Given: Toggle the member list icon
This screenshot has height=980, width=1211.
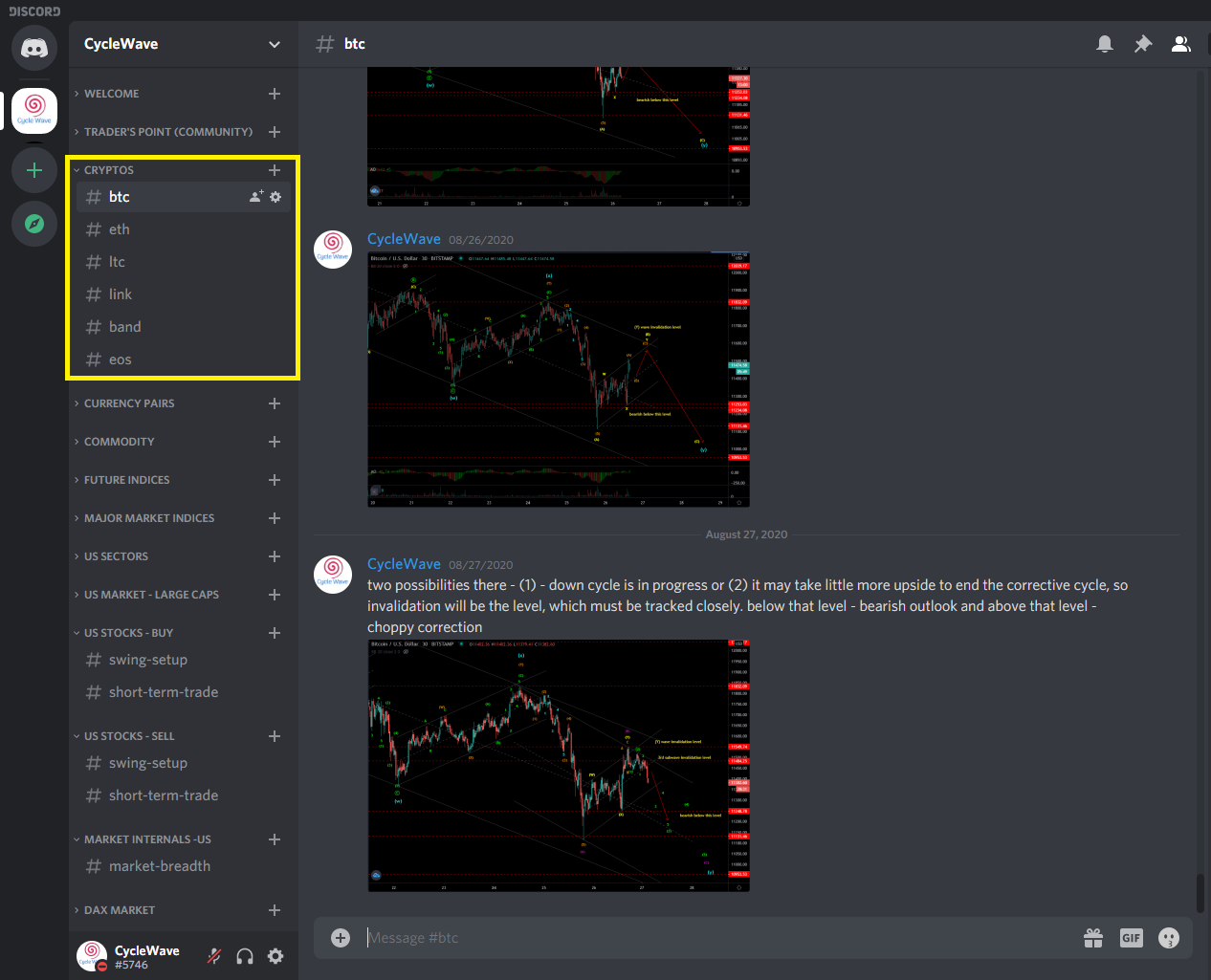Looking at the screenshot, I should click(x=1181, y=43).
